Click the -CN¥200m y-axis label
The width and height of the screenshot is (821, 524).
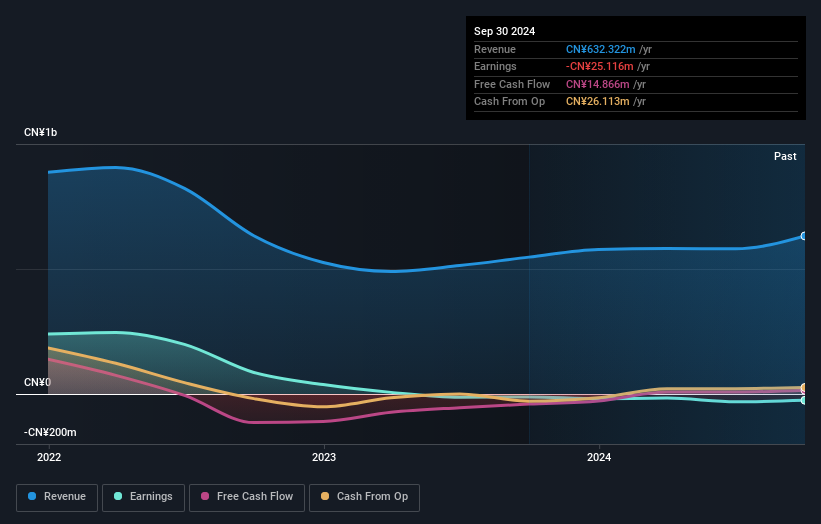pos(50,432)
